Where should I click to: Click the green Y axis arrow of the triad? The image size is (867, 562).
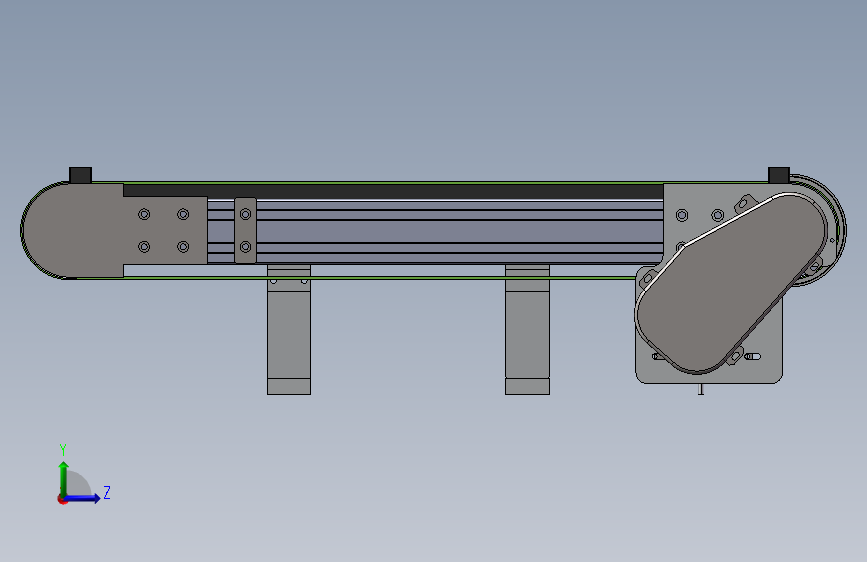coord(64,478)
